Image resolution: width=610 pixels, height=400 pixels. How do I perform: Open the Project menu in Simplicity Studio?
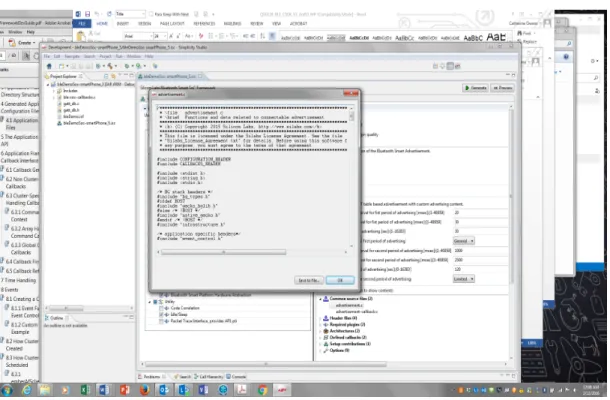click(x=105, y=56)
